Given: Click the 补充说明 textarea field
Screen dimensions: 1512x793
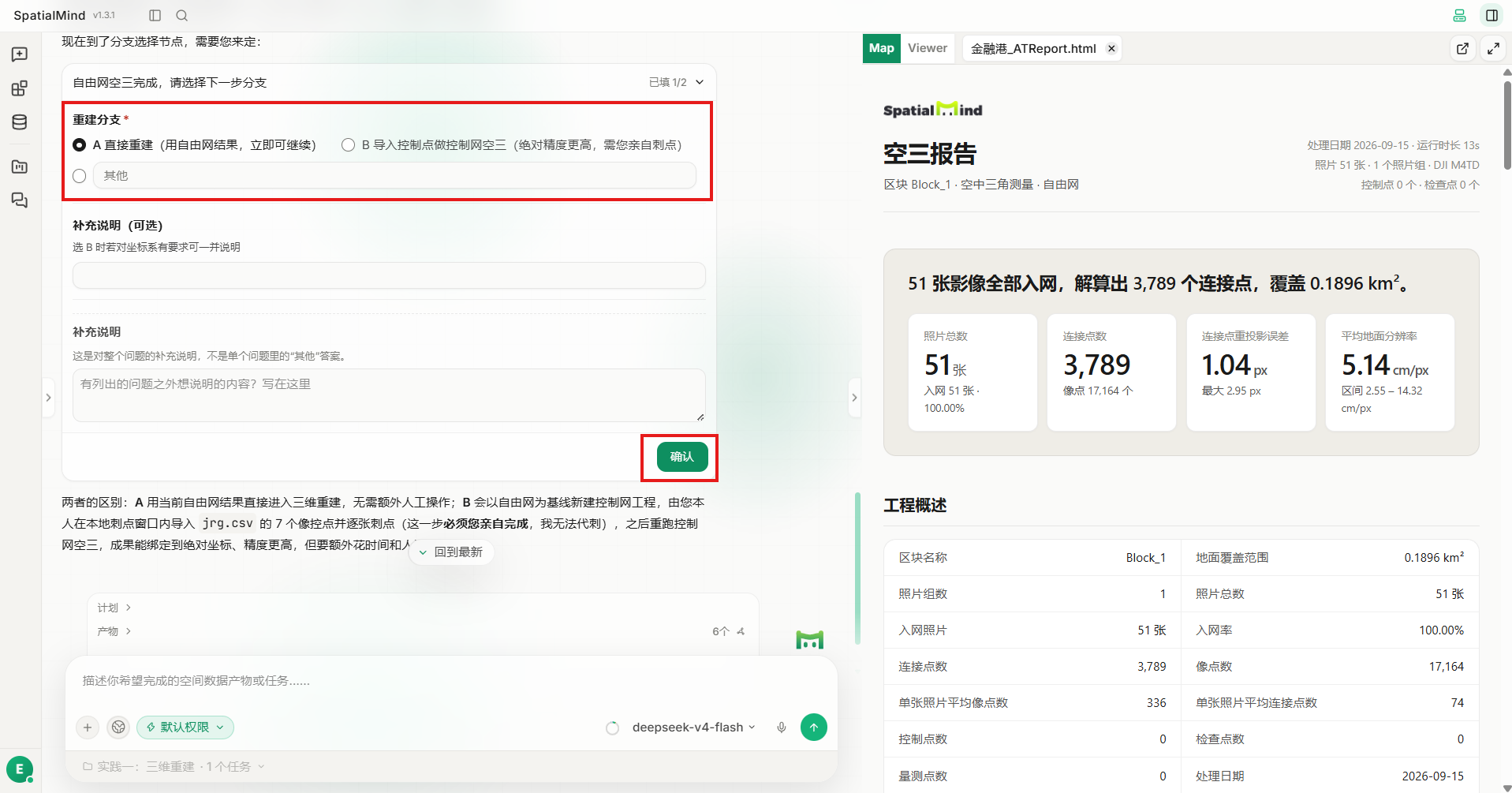Looking at the screenshot, I should [x=389, y=395].
